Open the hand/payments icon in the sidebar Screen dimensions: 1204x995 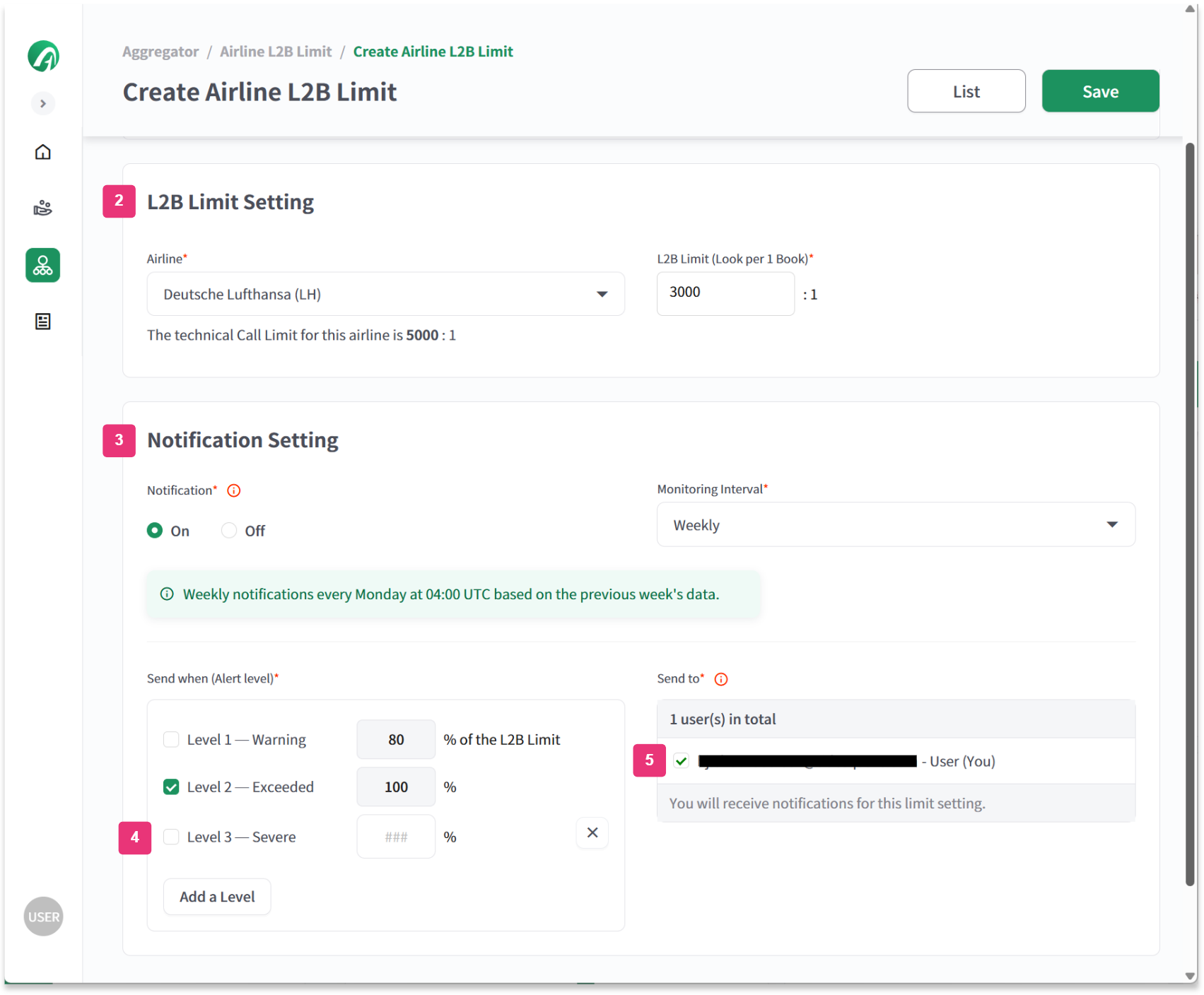point(42,208)
